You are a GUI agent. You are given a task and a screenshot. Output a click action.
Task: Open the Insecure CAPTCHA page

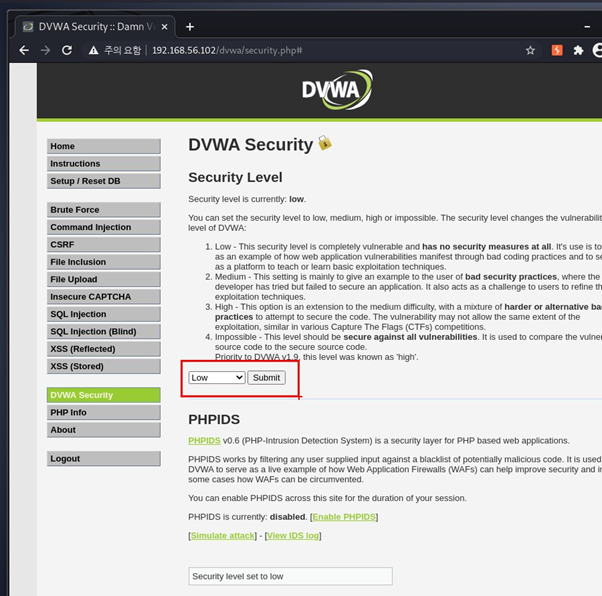point(104,297)
